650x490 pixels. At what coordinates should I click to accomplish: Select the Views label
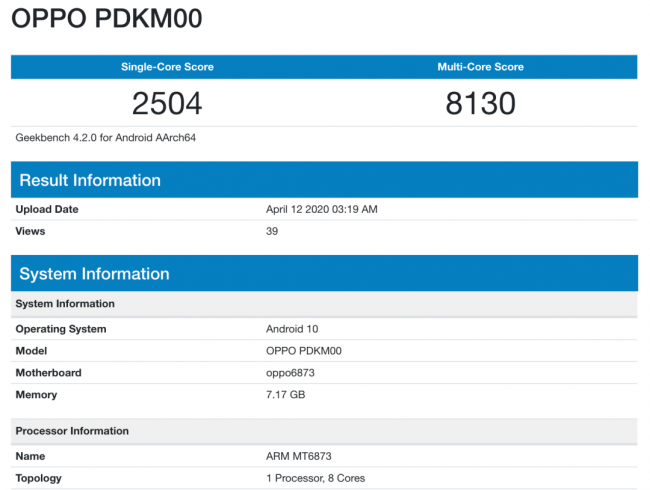click(30, 231)
